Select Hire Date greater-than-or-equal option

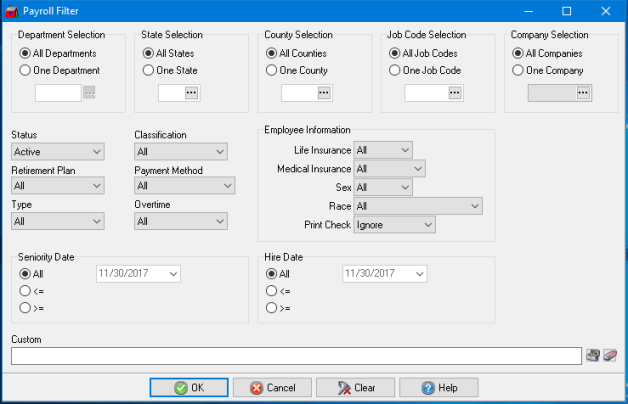click(x=271, y=308)
